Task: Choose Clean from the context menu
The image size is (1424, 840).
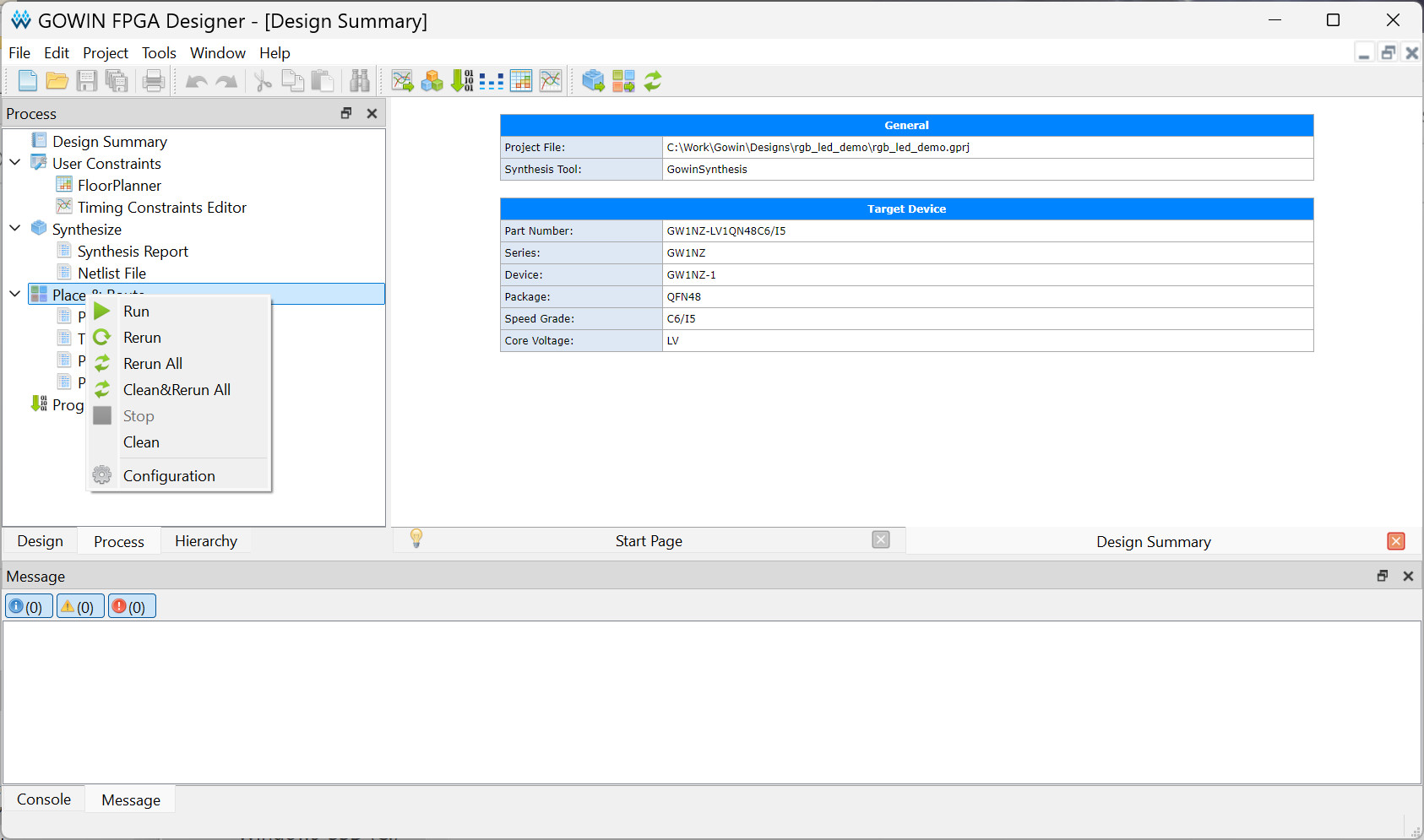Action: [179, 442]
